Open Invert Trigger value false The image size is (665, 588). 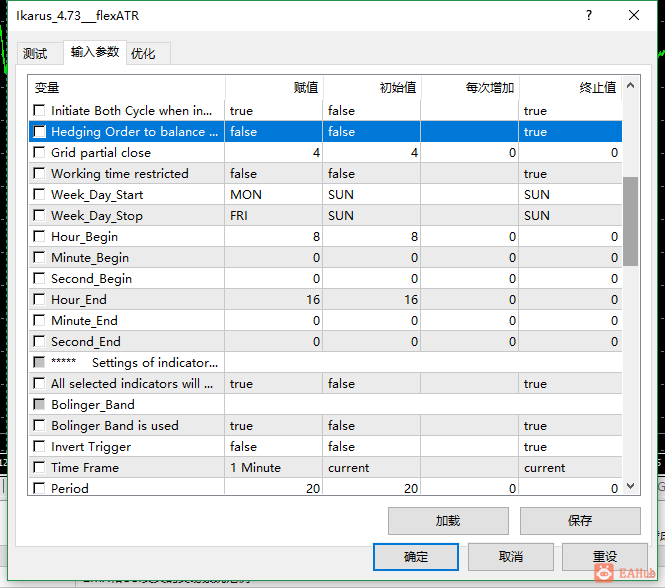(x=274, y=446)
